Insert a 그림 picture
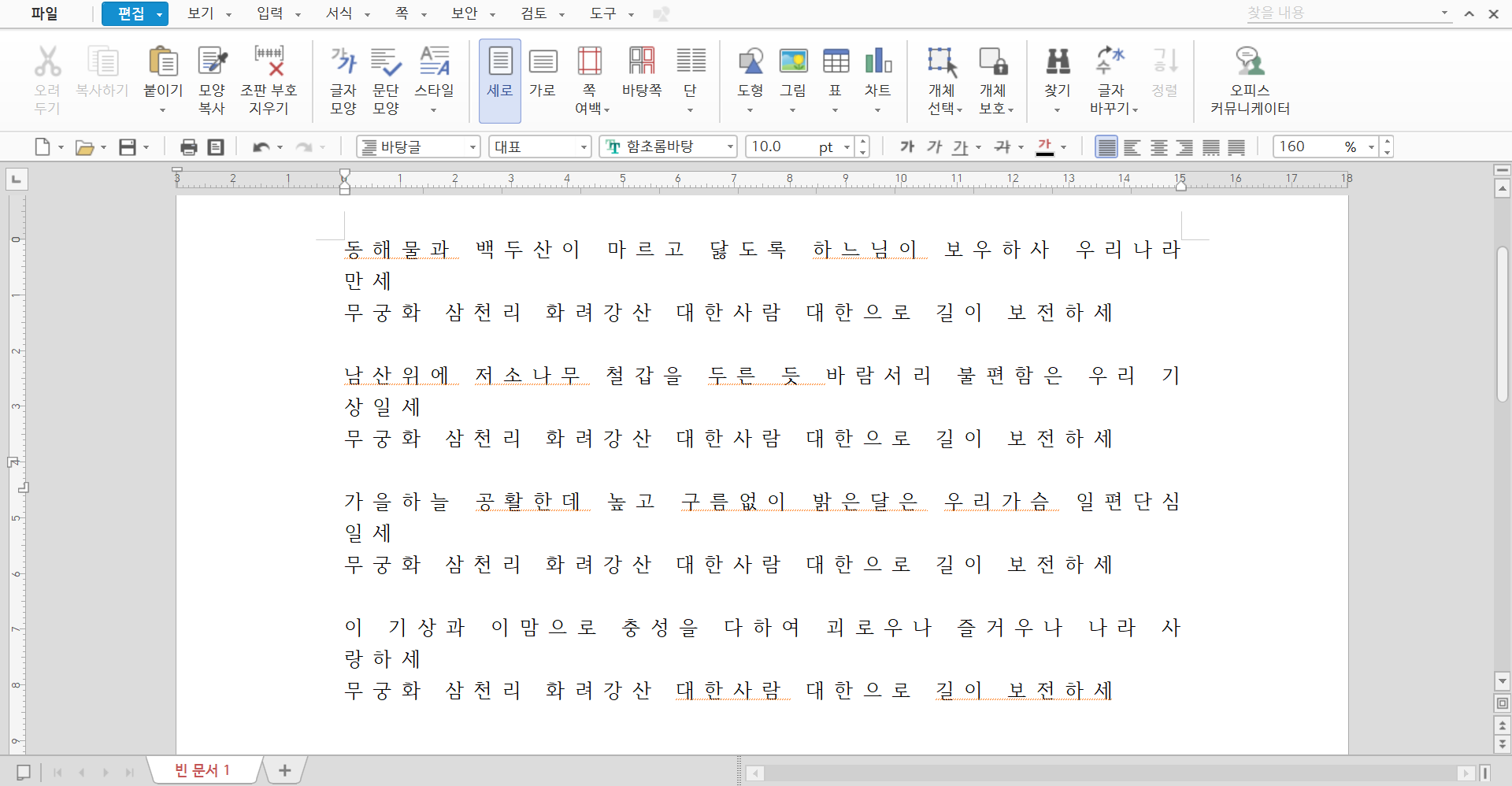 pos(793,61)
